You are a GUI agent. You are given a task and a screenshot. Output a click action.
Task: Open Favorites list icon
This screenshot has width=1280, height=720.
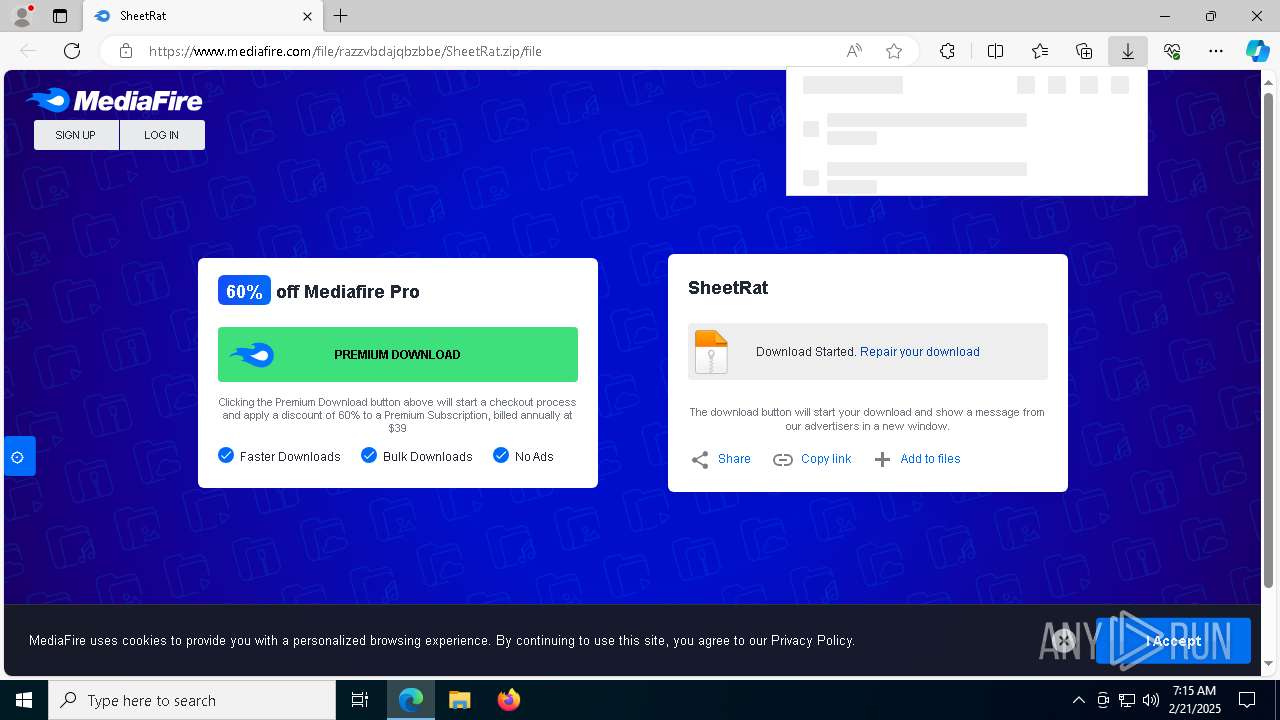1040,51
